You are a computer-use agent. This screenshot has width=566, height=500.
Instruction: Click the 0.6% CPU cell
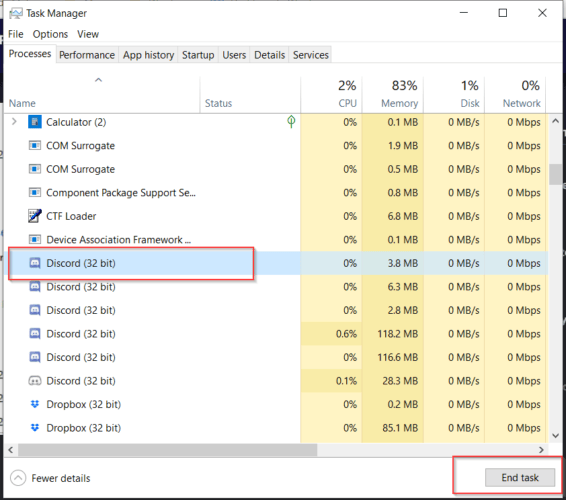[331, 334]
